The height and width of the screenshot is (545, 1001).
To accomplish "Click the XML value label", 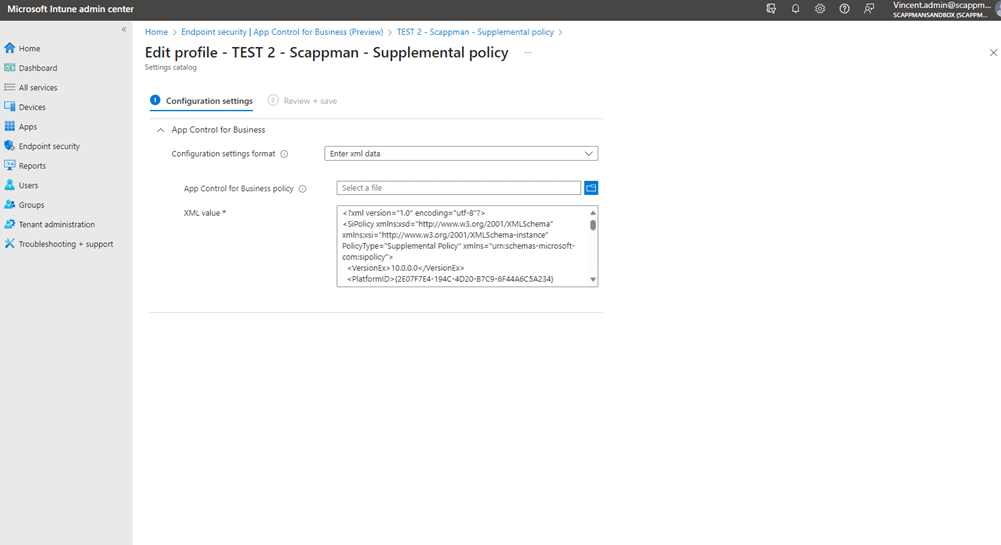I will pyautogui.click(x=202, y=213).
